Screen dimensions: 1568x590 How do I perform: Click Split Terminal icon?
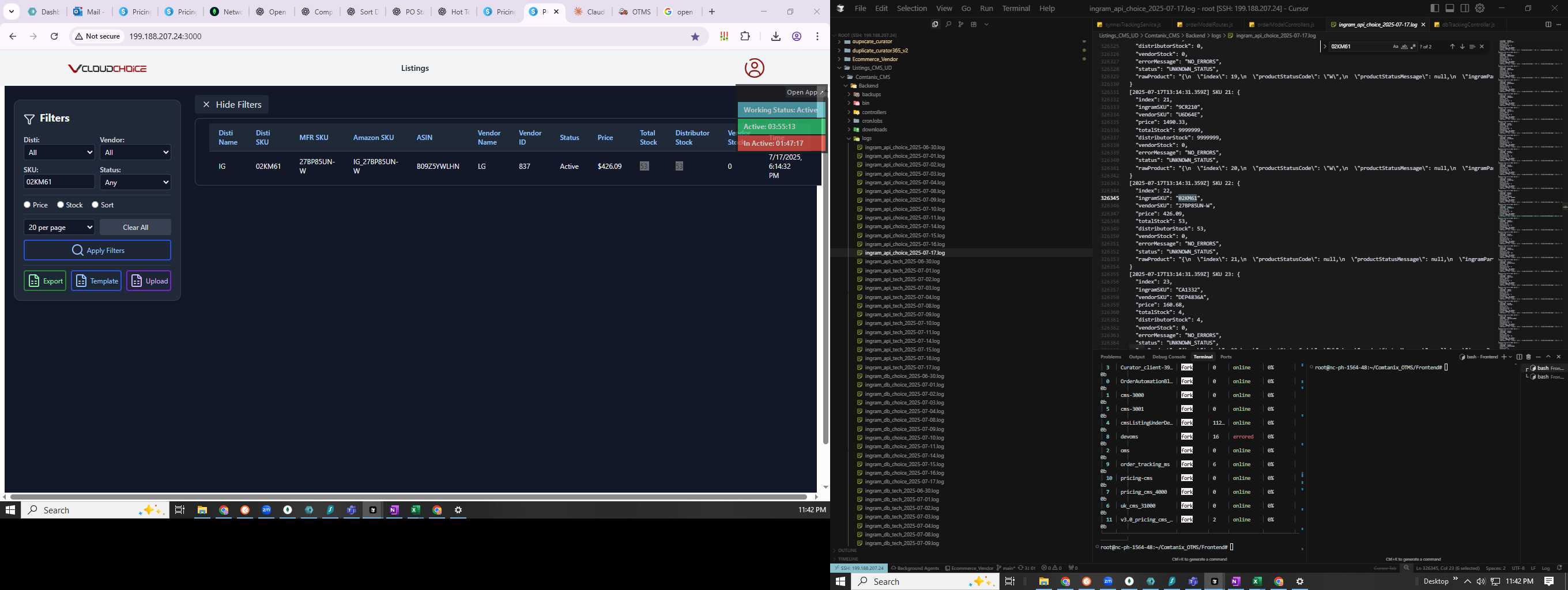[1520, 357]
